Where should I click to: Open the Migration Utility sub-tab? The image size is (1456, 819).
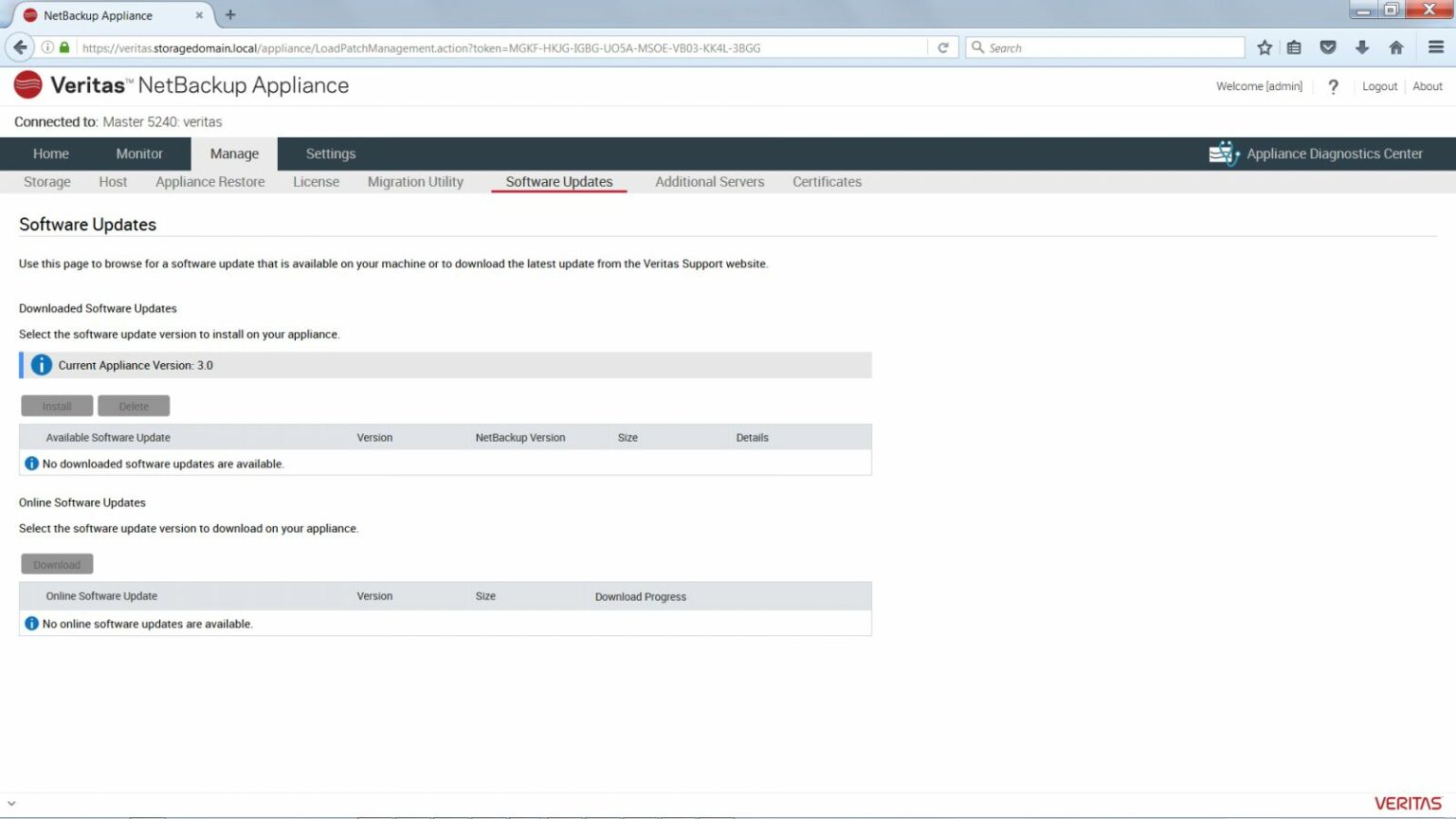(415, 182)
